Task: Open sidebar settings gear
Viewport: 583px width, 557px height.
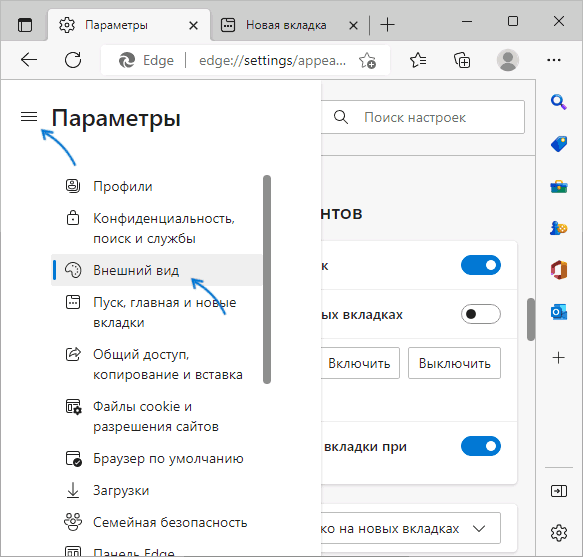Action: tap(559, 533)
